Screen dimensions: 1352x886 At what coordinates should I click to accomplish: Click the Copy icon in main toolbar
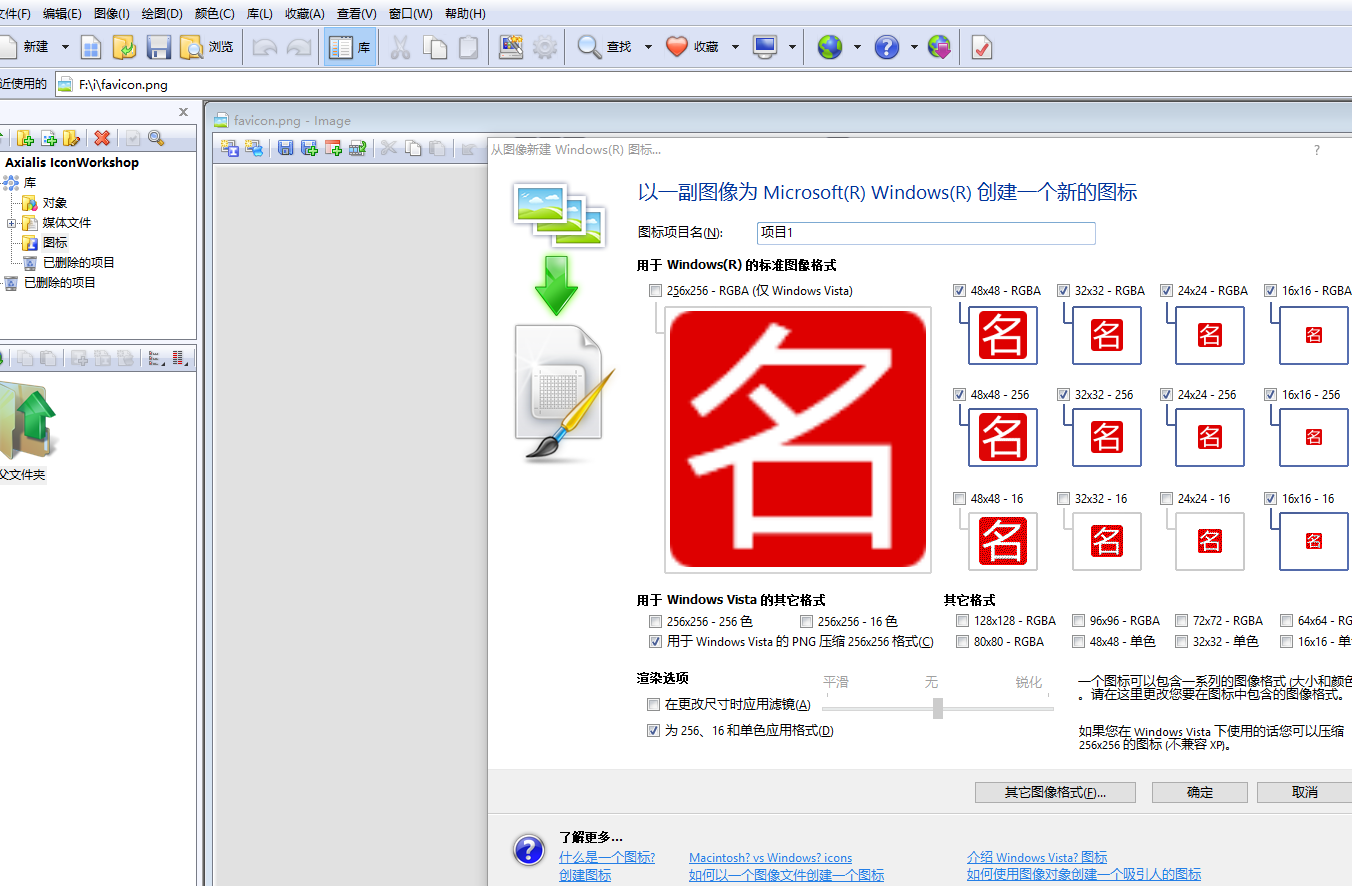coord(434,47)
